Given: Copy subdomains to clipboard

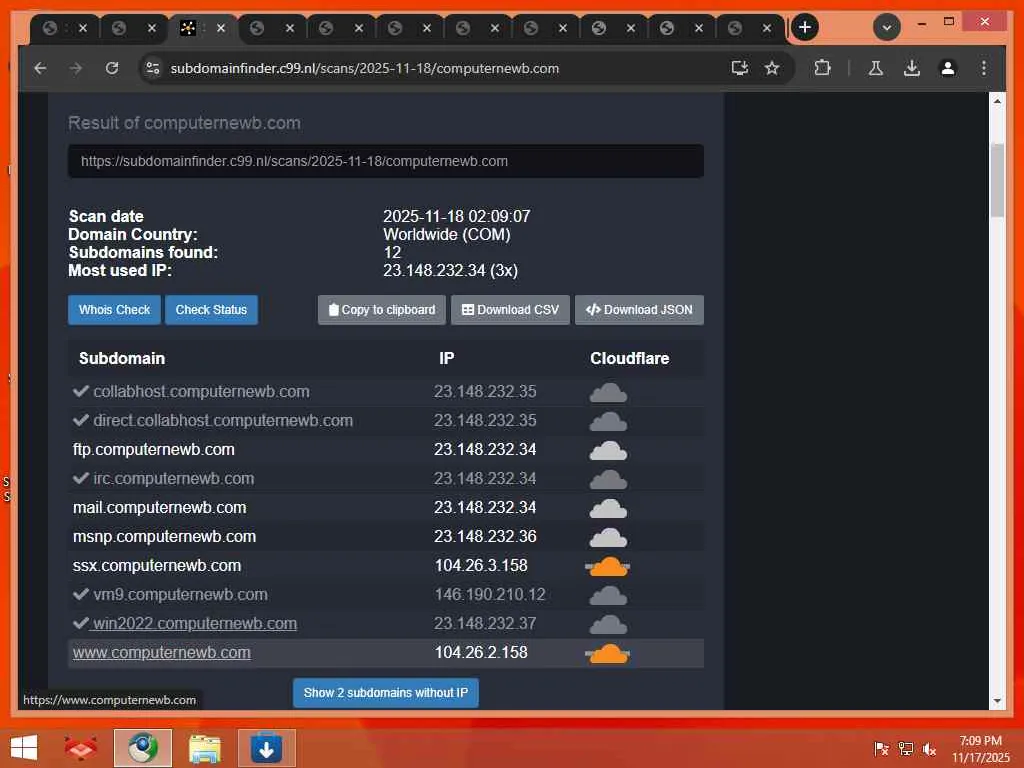Looking at the screenshot, I should pyautogui.click(x=381, y=310).
